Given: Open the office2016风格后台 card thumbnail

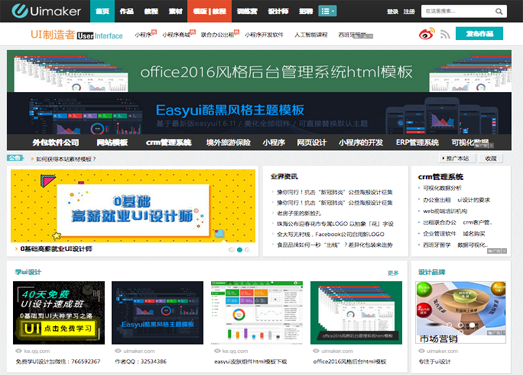Looking at the screenshot, I should (356, 313).
